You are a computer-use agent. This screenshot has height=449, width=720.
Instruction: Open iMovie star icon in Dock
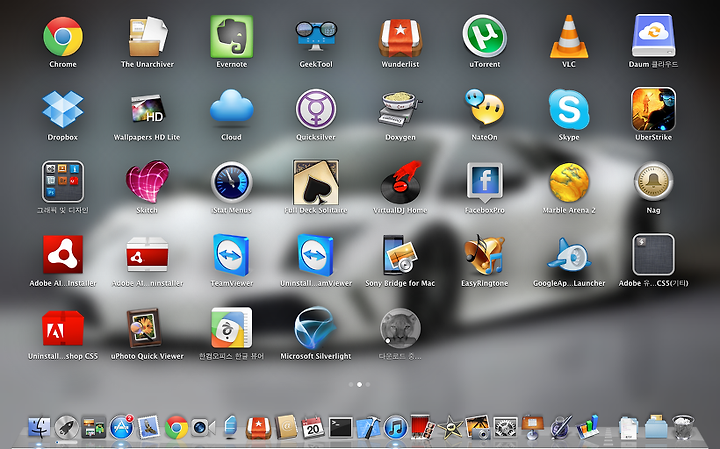tap(450, 428)
